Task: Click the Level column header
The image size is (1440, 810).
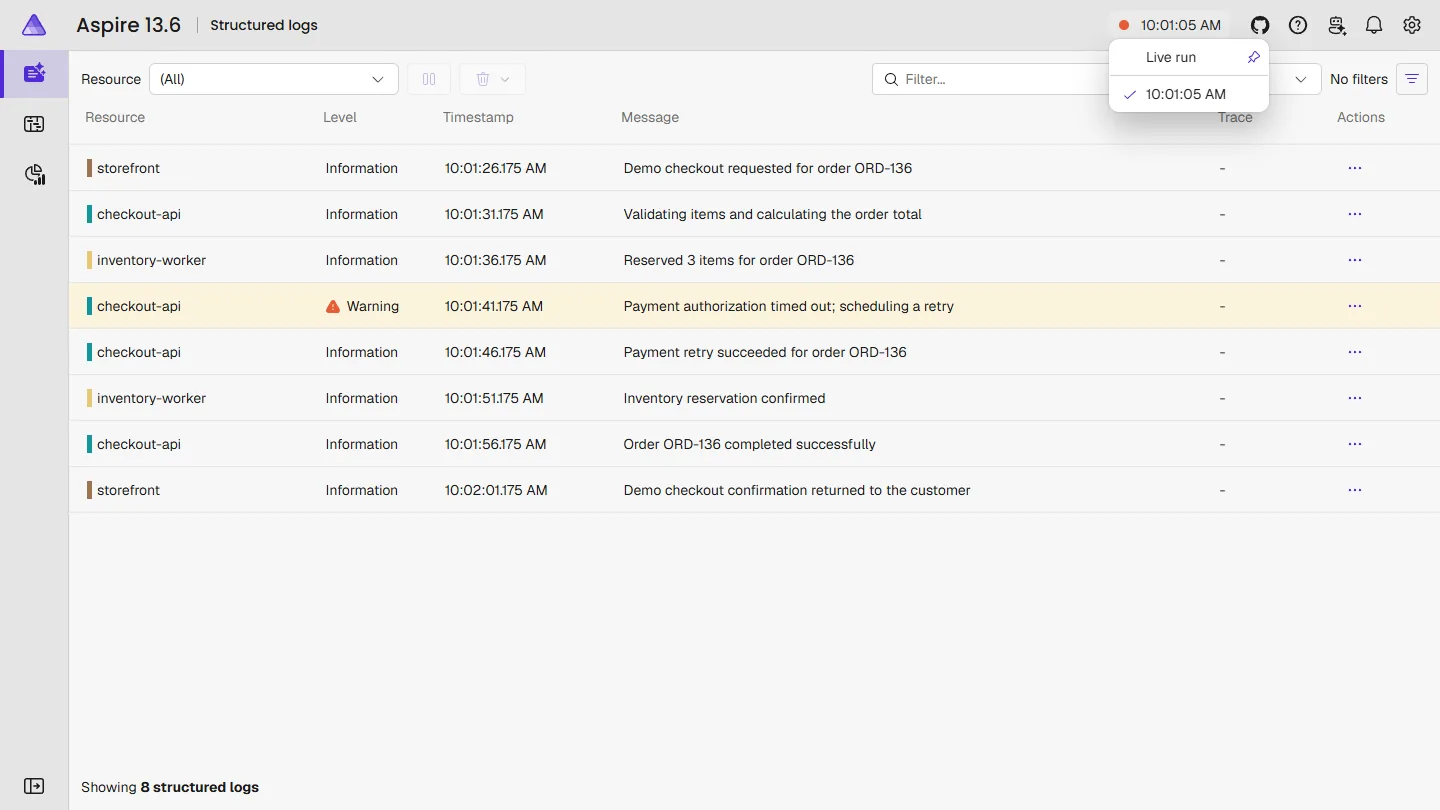Action: click(340, 117)
